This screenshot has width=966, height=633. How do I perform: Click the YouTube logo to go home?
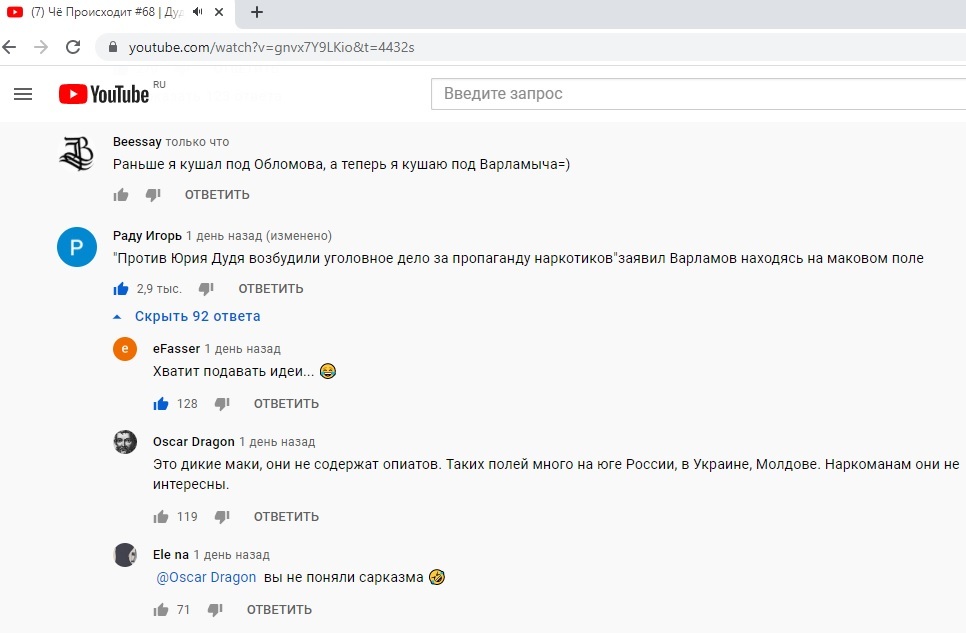tap(104, 94)
